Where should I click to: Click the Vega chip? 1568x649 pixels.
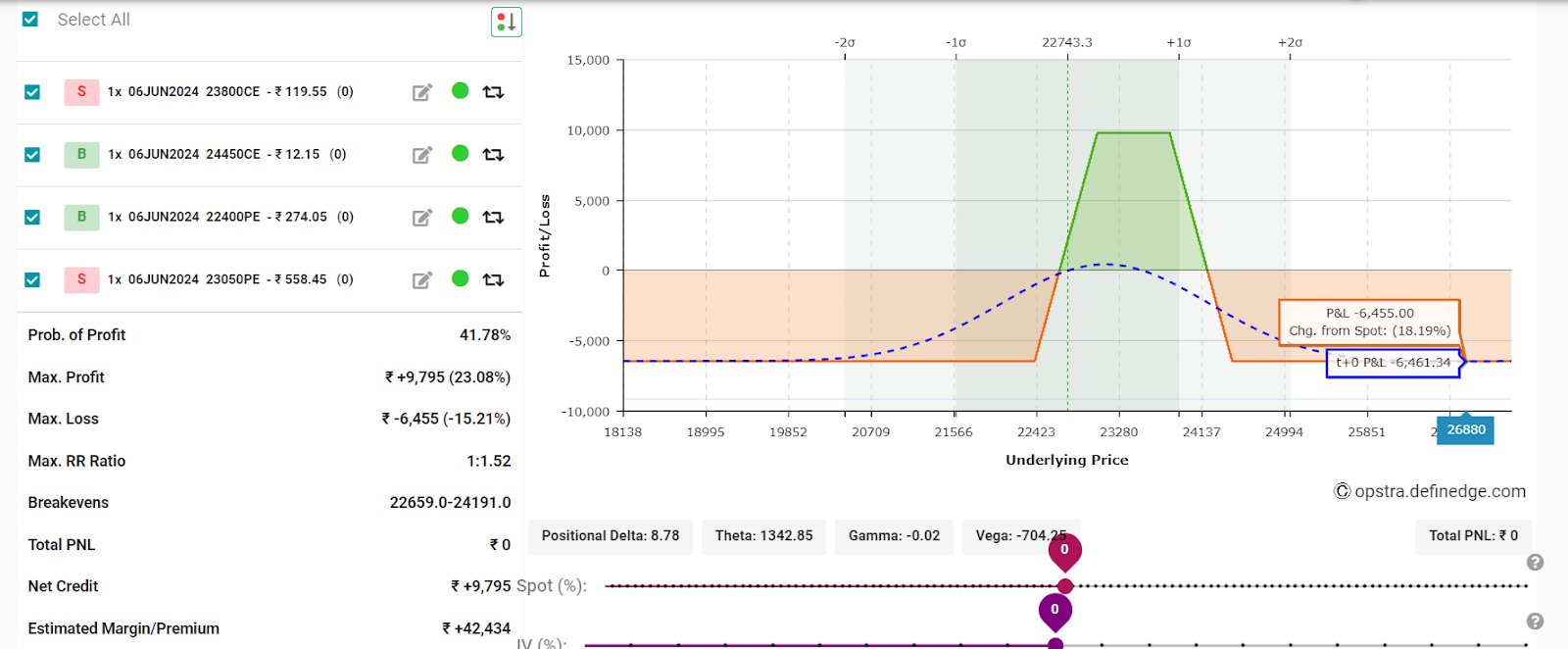click(x=1021, y=536)
